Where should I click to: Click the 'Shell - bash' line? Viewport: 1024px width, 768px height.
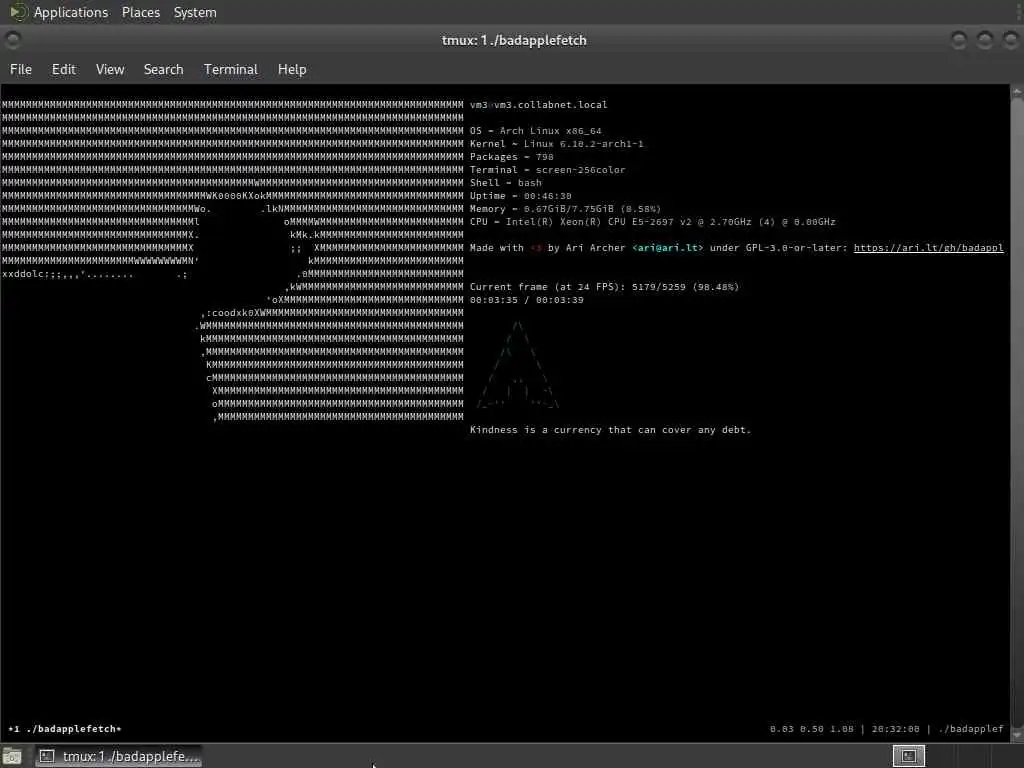505,183
